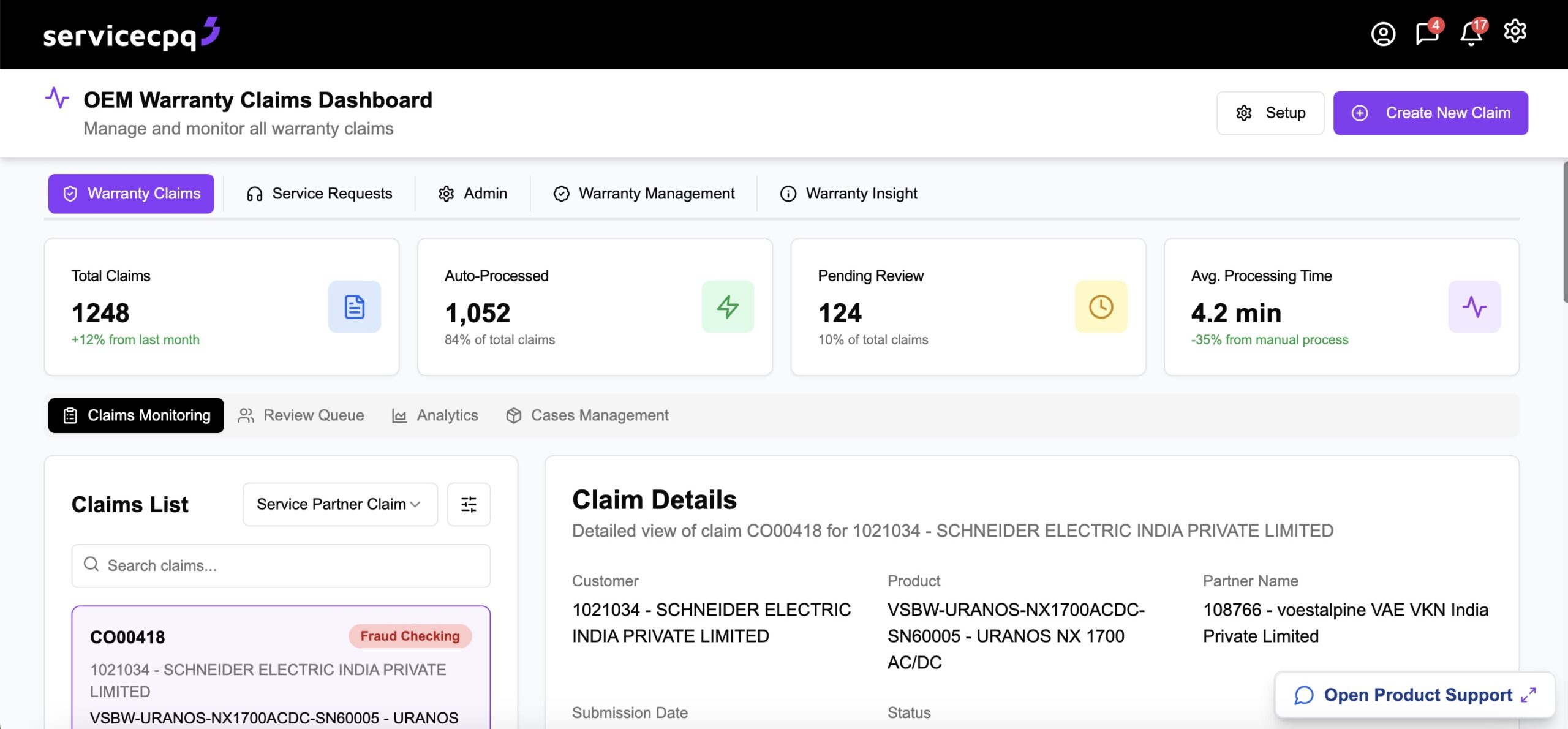Open settings gear in top bar
Viewport: 1568px width, 729px height.
(x=1515, y=31)
